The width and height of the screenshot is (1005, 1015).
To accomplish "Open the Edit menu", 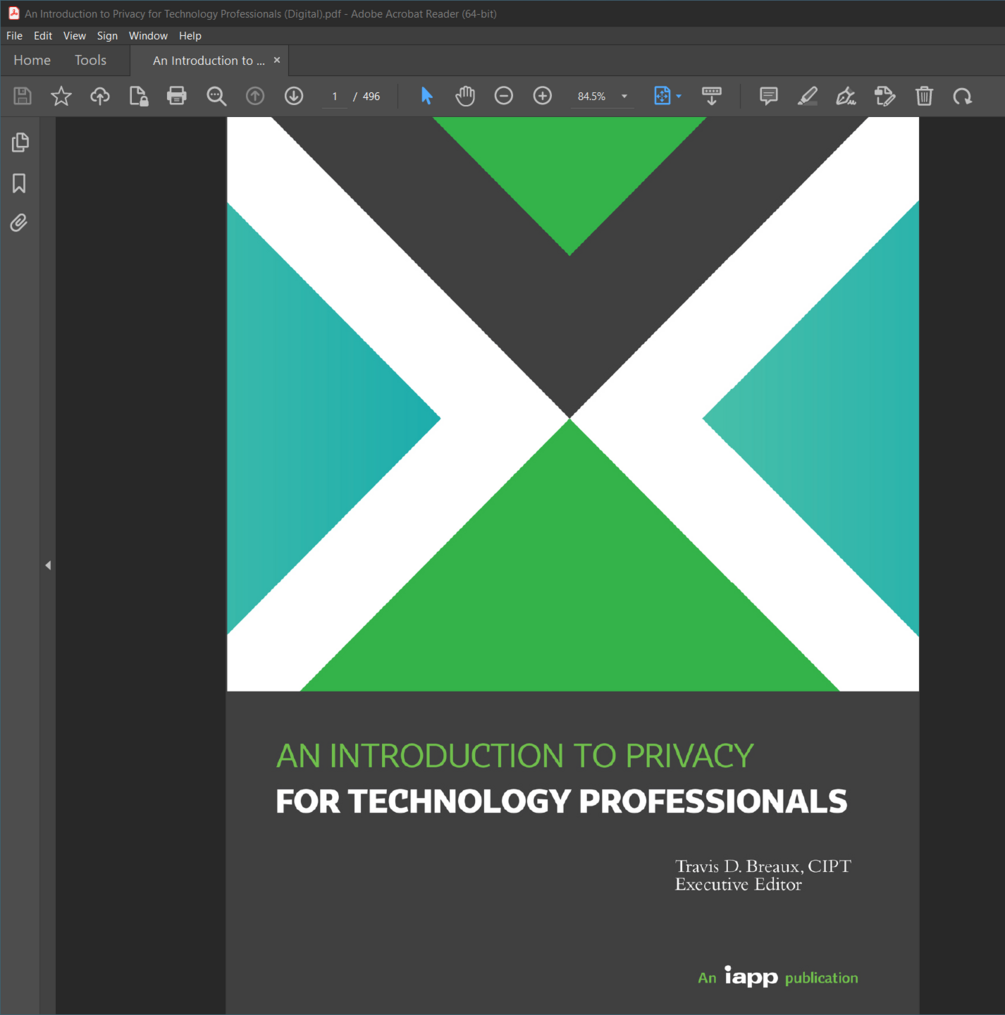I will (x=43, y=36).
